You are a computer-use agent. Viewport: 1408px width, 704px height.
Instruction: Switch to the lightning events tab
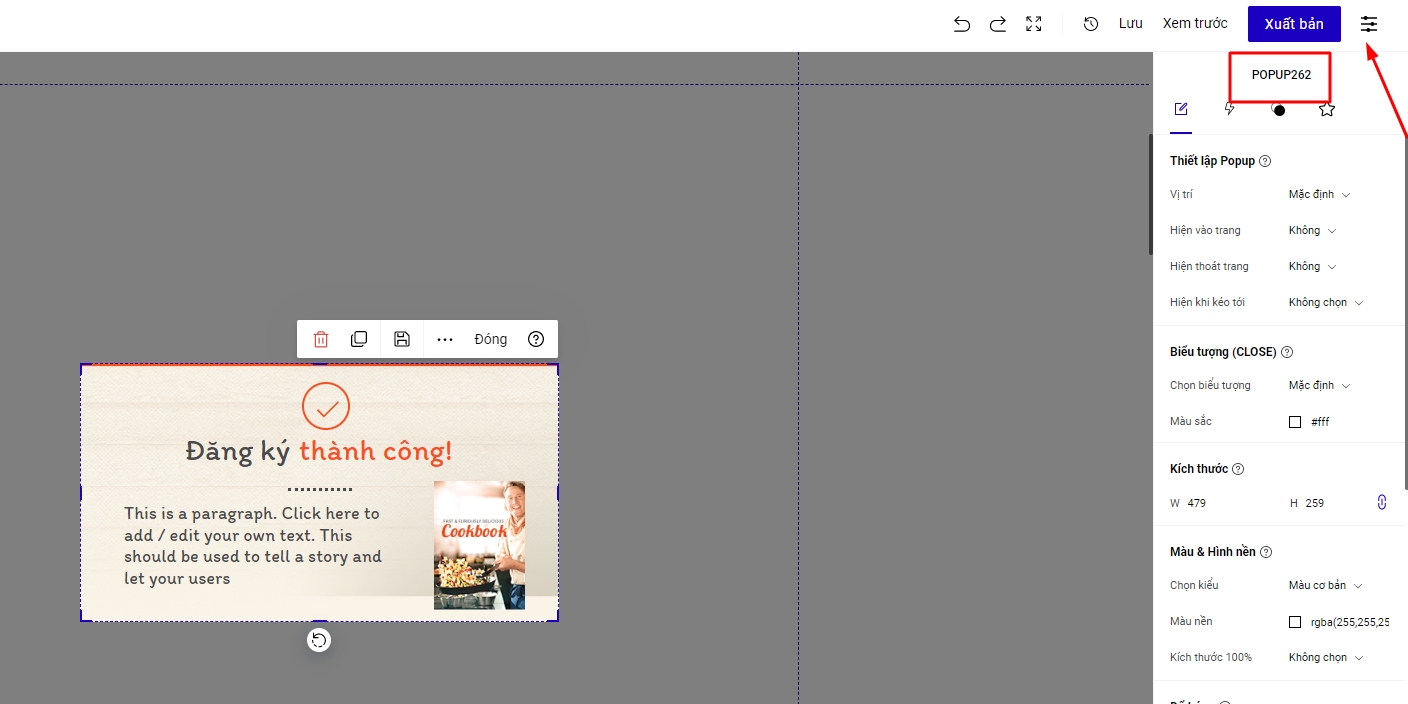point(1230,109)
